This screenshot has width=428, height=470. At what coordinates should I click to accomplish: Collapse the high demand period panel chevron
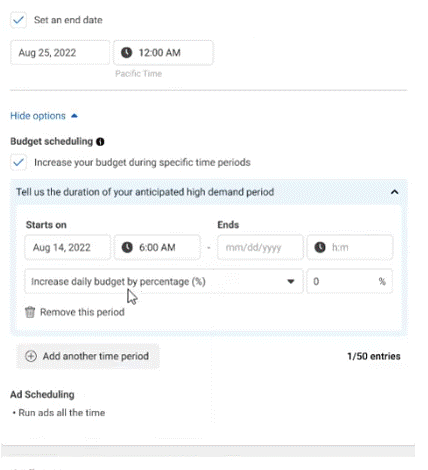394,192
